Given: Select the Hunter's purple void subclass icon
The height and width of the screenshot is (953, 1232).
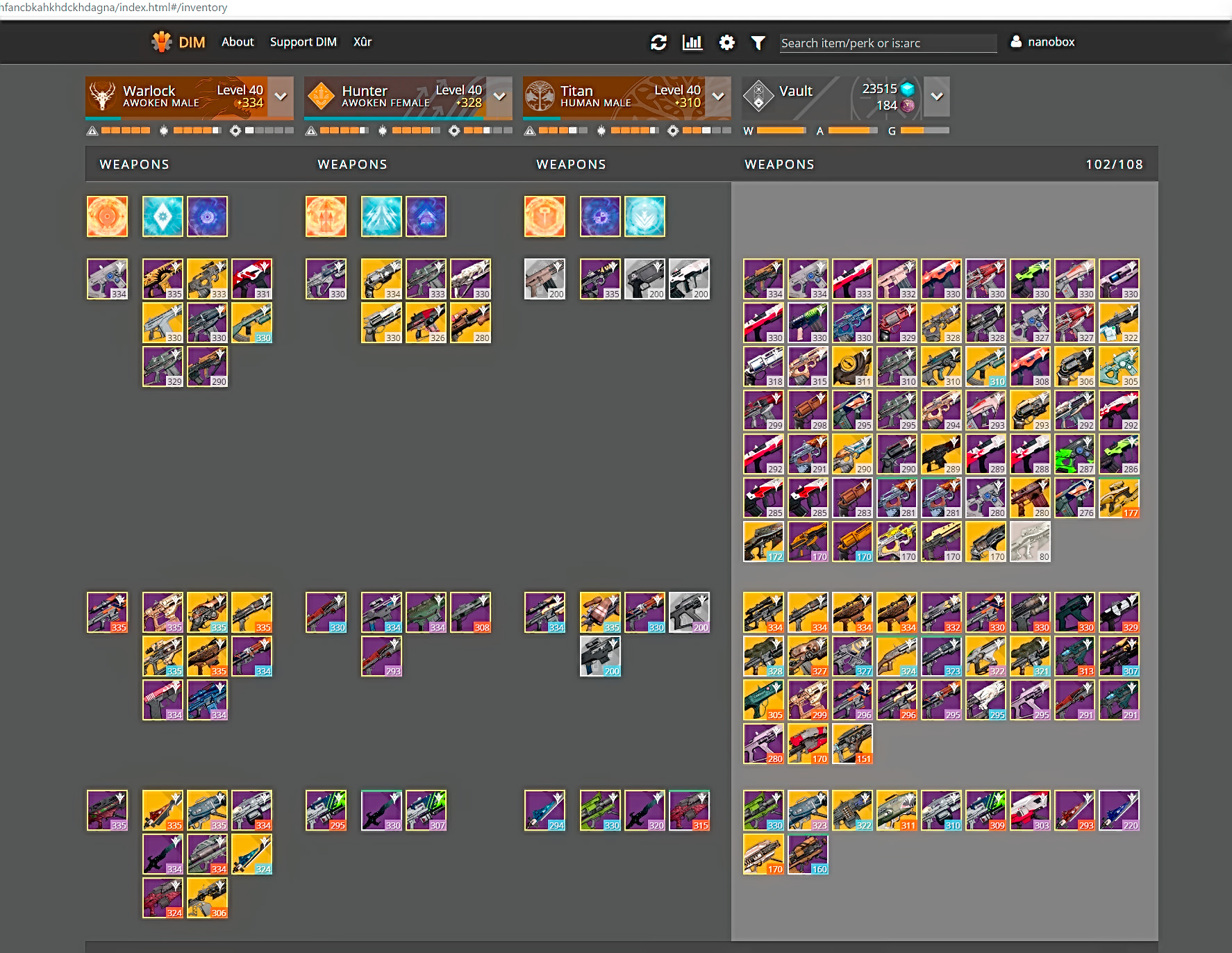Looking at the screenshot, I should pyautogui.click(x=426, y=216).
